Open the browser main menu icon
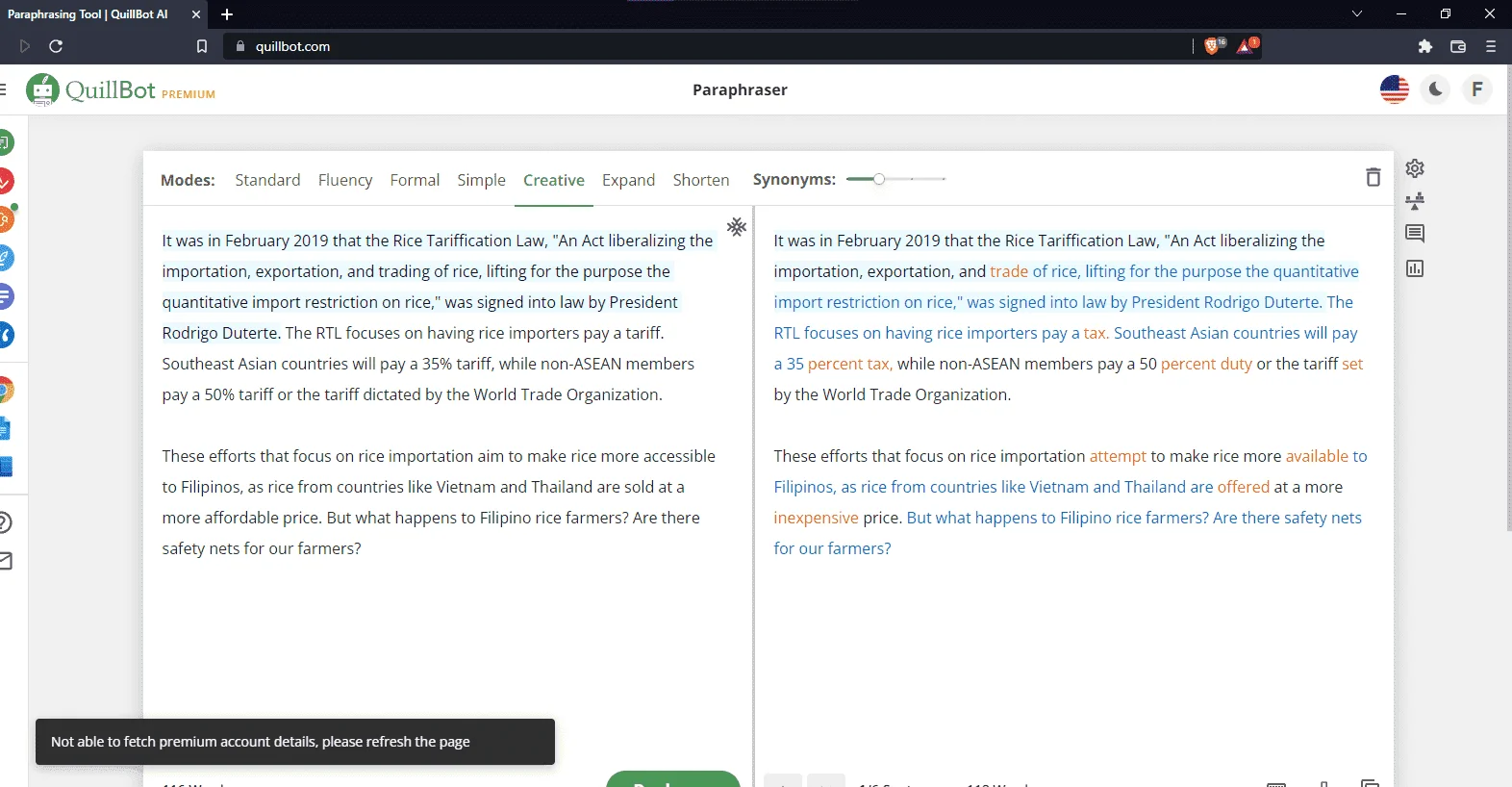This screenshot has width=1512, height=787. pos(1491,46)
